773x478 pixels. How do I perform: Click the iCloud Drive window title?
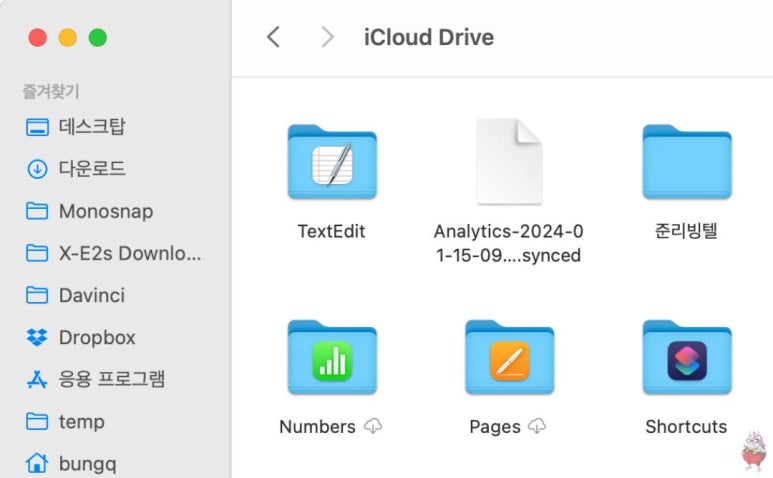pos(429,37)
